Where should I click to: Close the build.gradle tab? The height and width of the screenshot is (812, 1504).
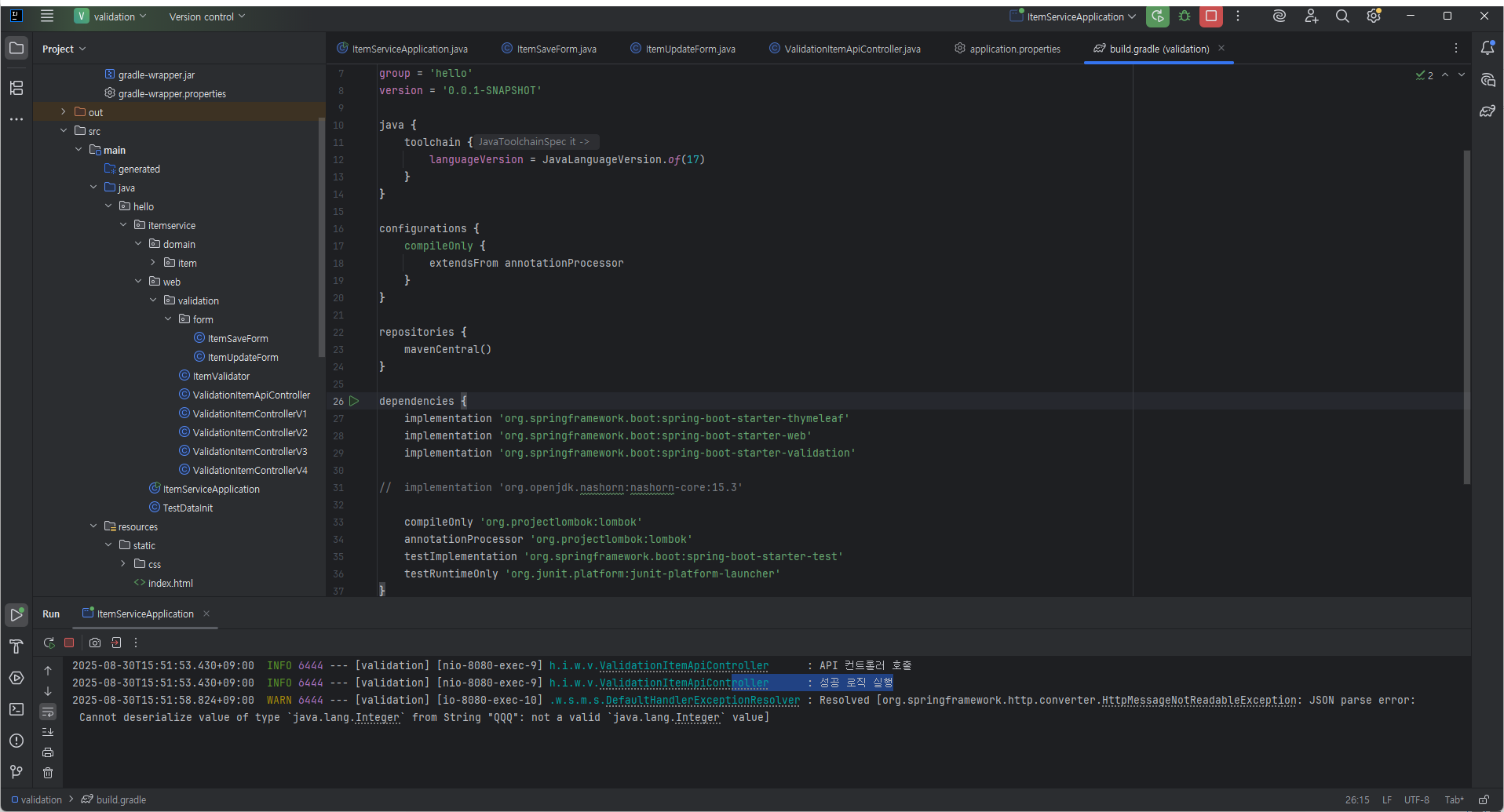point(1221,48)
